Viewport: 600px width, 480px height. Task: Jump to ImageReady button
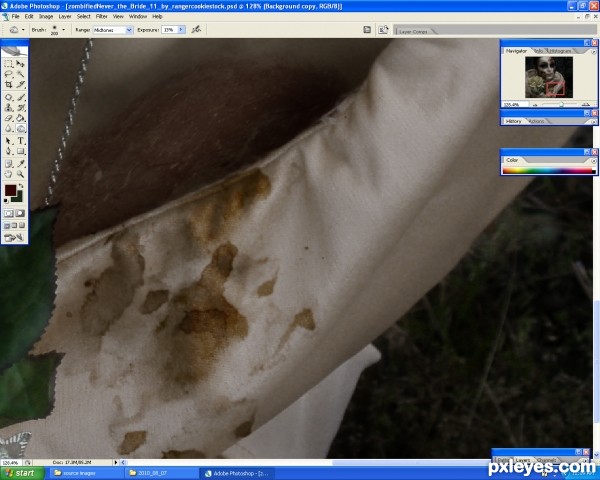[x=14, y=238]
